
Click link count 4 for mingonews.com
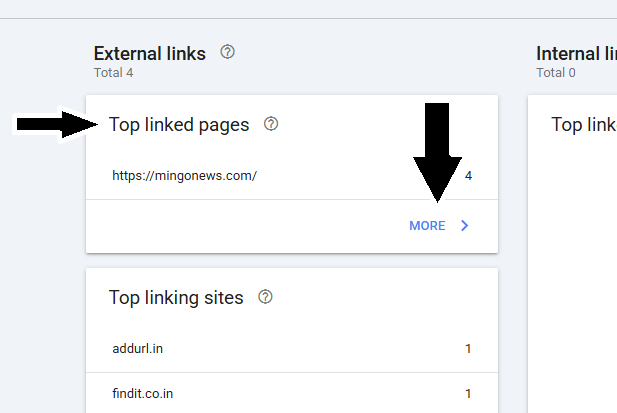point(468,176)
